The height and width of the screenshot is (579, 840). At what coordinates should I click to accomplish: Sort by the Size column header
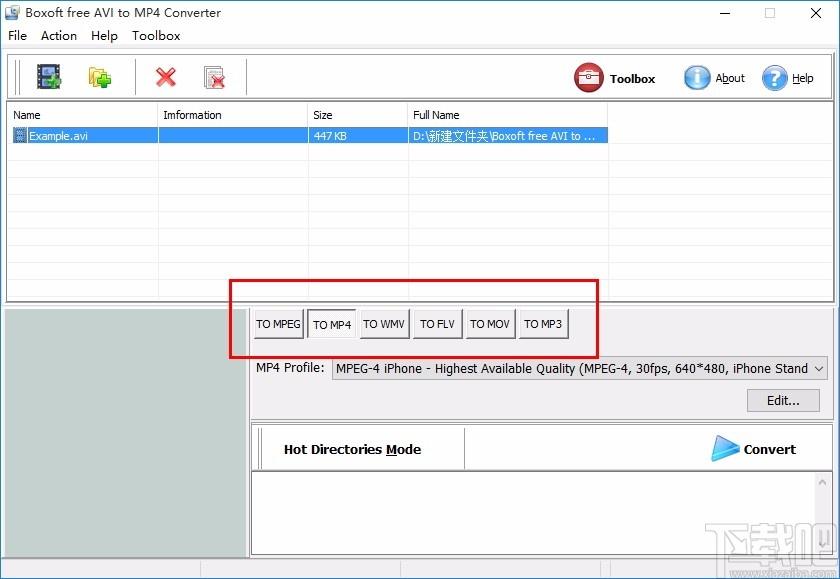(357, 115)
